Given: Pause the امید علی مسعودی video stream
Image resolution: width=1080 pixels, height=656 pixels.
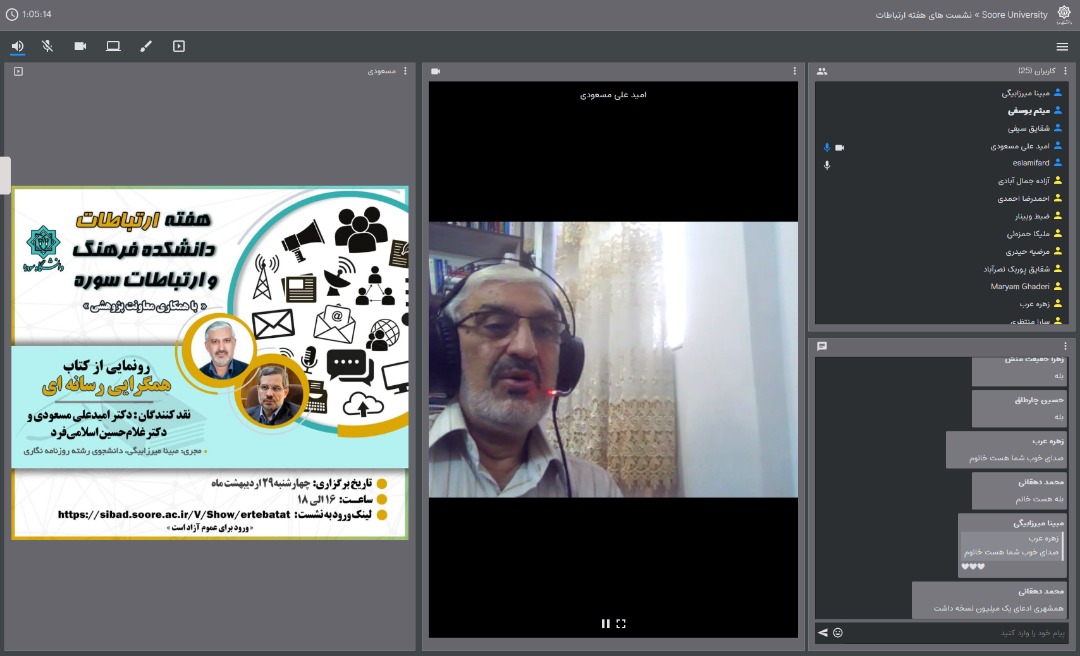Looking at the screenshot, I should click(x=605, y=624).
